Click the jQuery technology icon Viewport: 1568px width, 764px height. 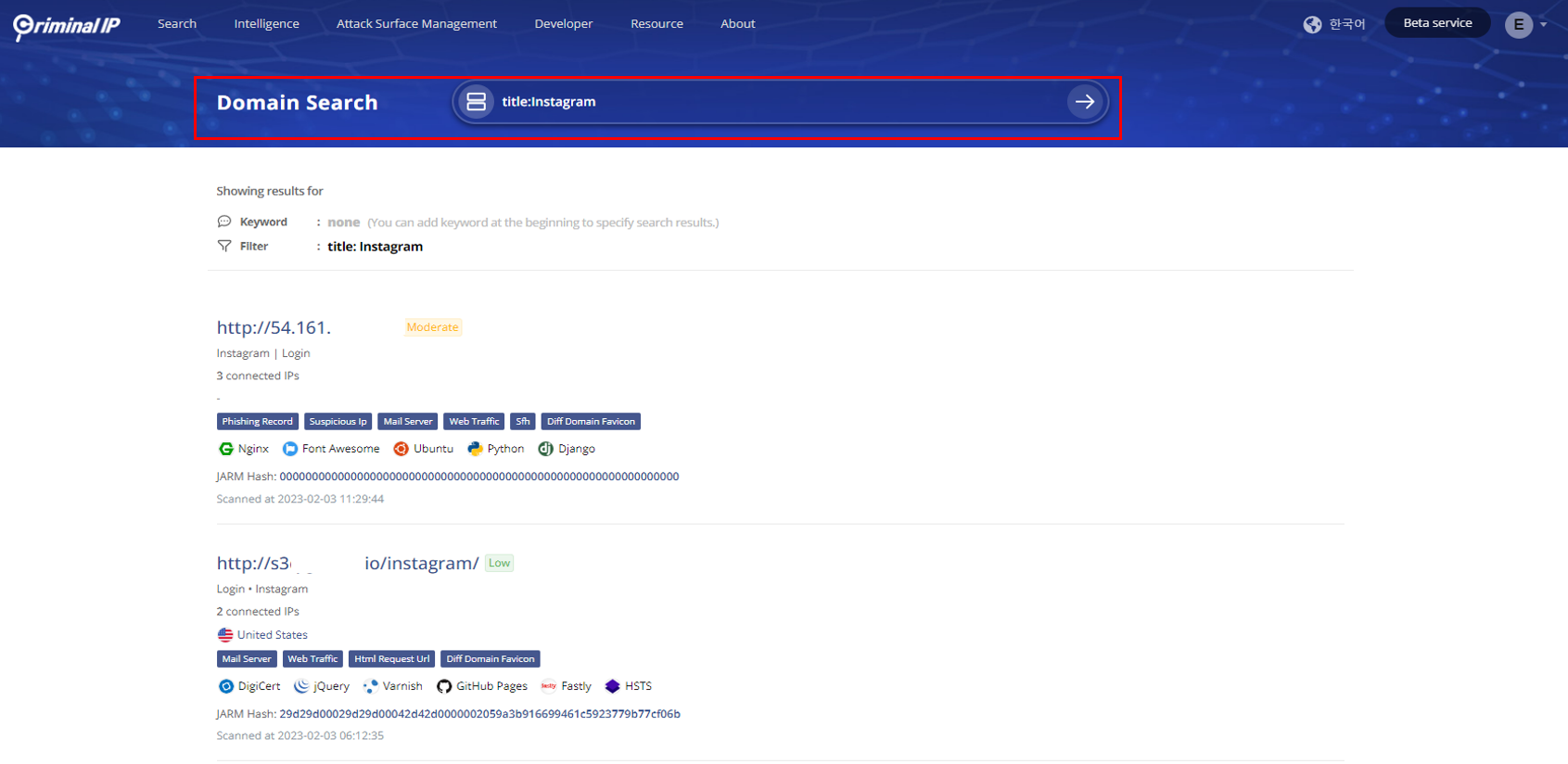[301, 686]
